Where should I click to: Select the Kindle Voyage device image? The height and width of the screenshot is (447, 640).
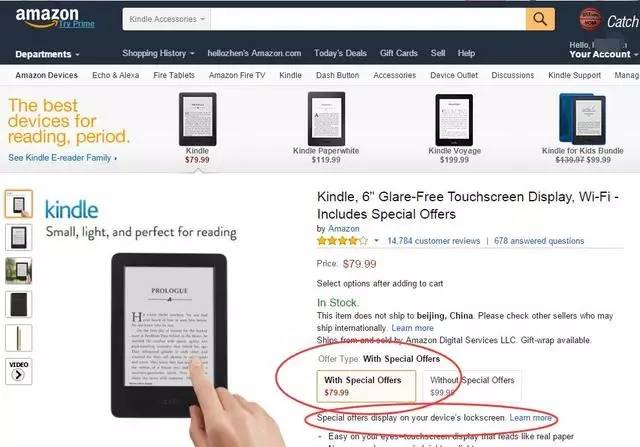[454, 120]
